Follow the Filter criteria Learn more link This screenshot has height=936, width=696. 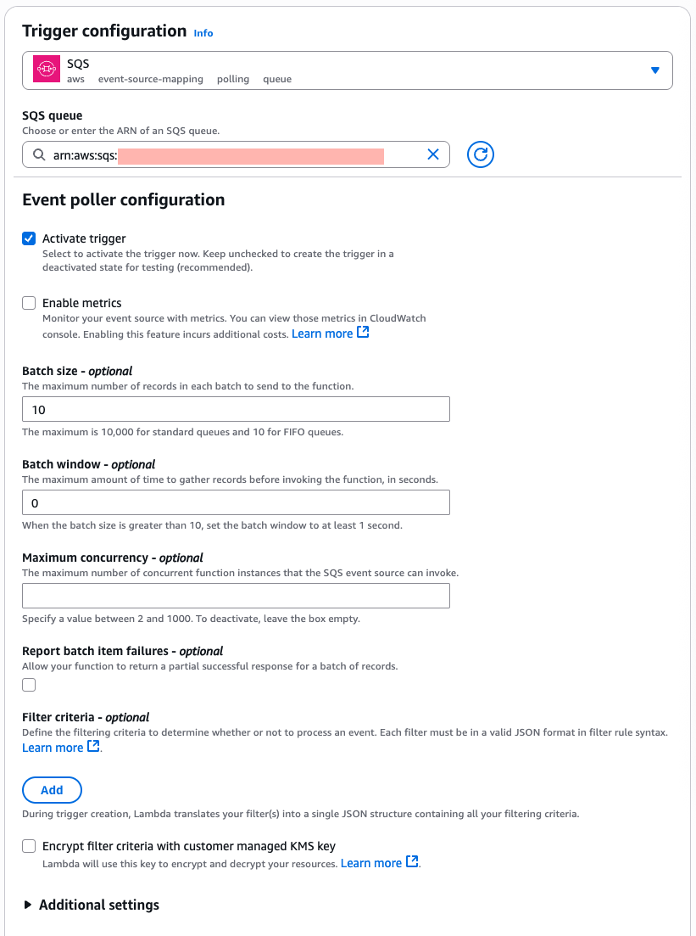coord(50,746)
